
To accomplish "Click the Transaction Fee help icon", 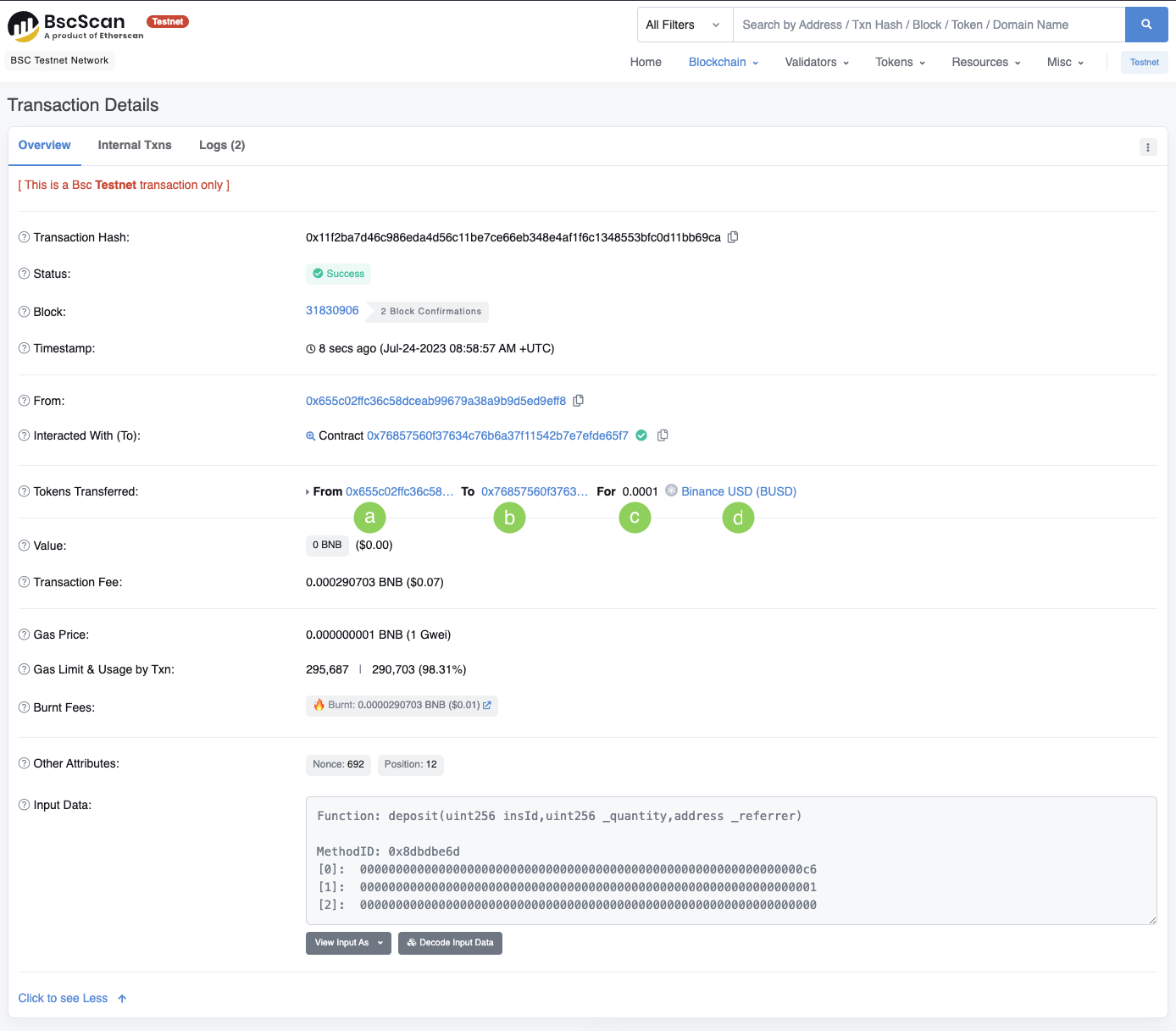I will click(x=24, y=582).
